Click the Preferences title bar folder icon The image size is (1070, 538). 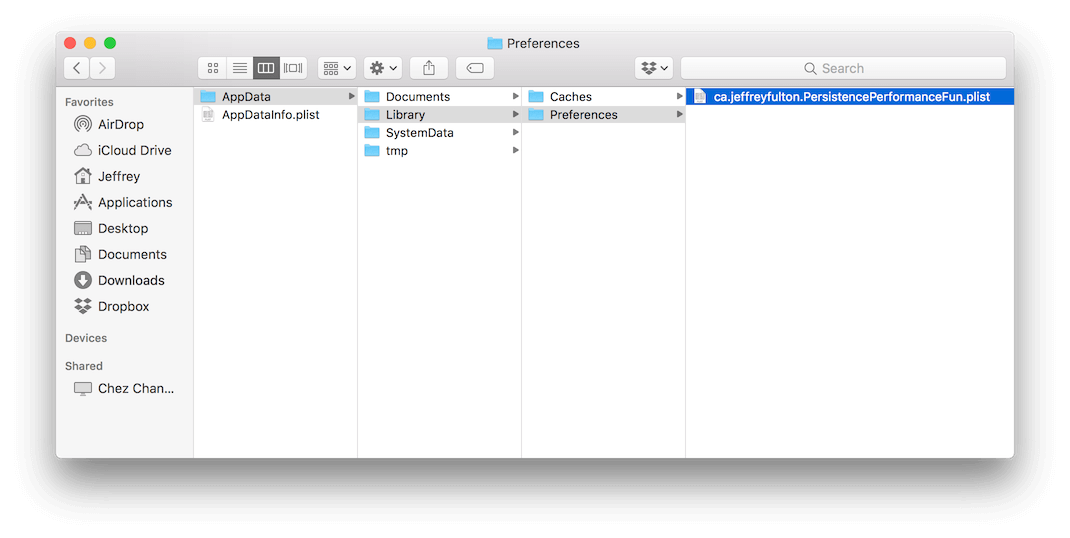[x=495, y=43]
